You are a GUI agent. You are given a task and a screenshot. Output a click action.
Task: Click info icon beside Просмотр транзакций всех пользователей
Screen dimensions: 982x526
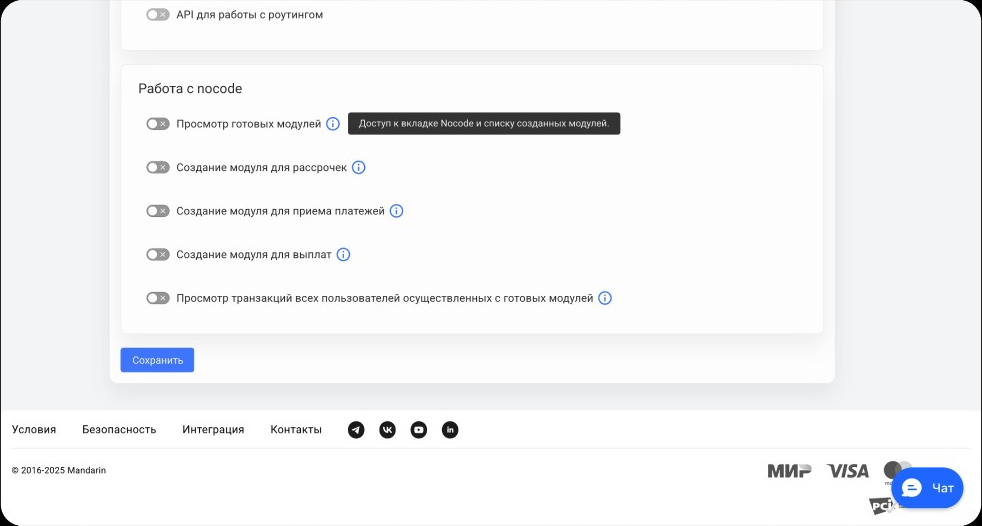tap(605, 298)
